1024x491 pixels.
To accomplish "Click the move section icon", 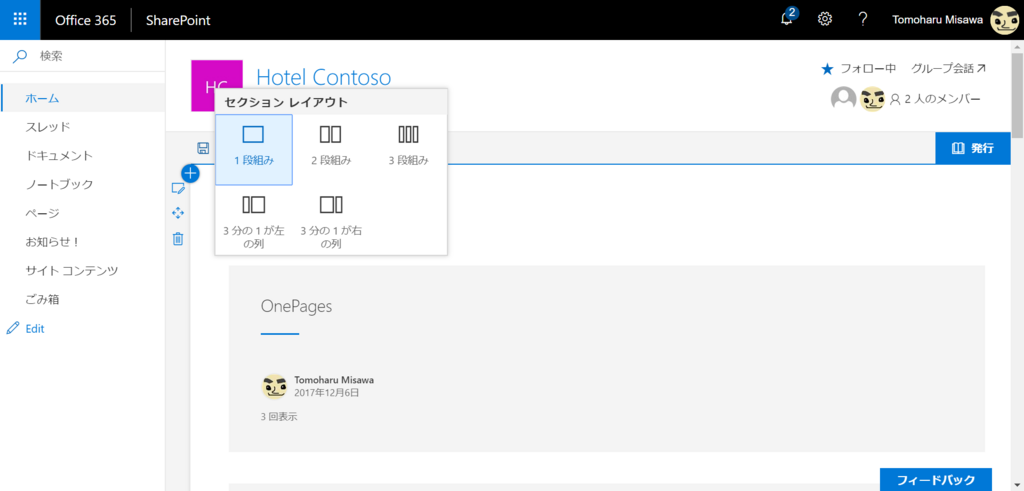I will click(x=178, y=214).
